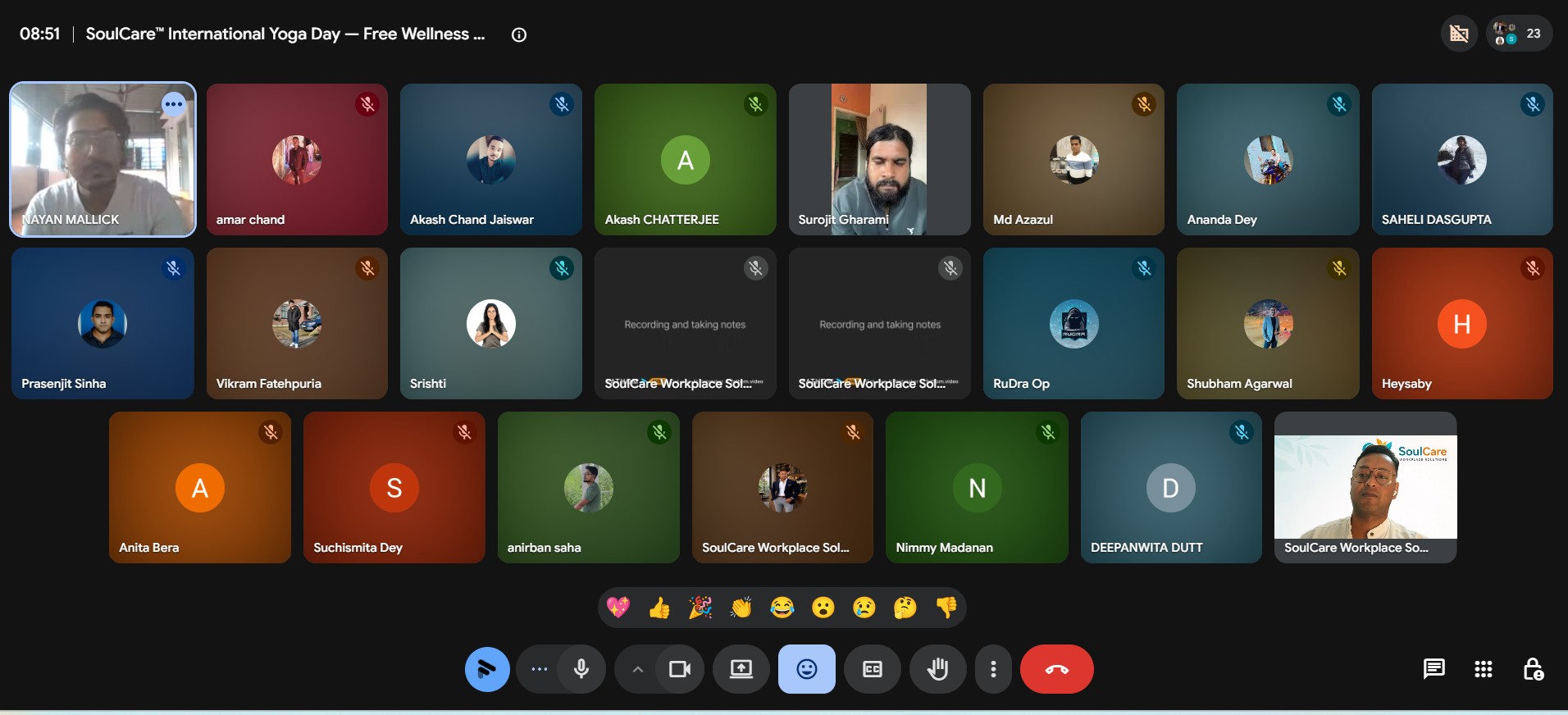The image size is (1568, 715).
Task: Raise hand in the meeting
Action: 938,669
